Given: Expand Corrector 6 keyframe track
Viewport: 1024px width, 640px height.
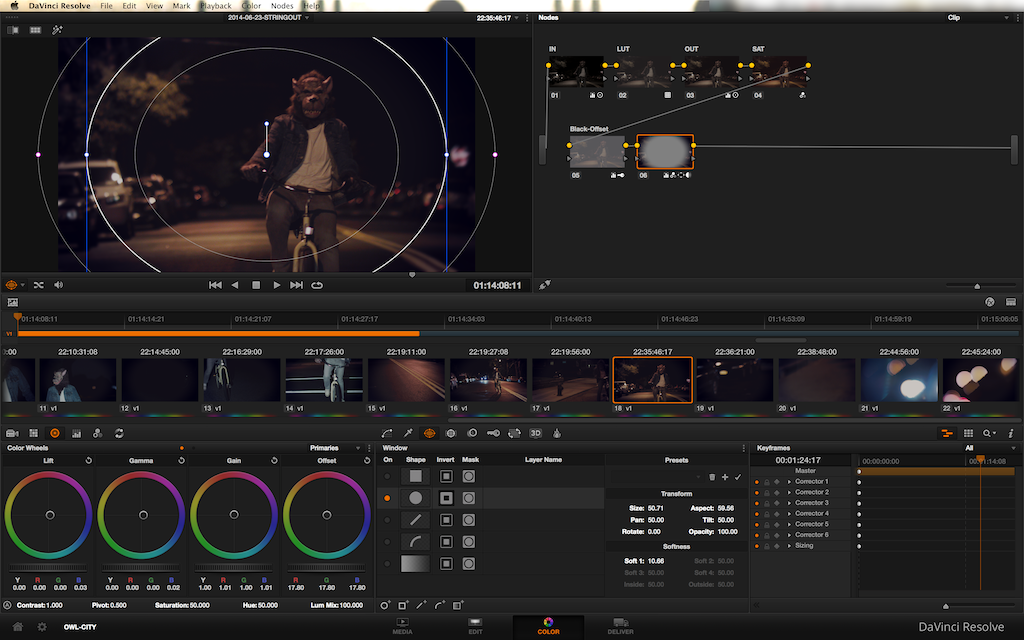Looking at the screenshot, I should 789,535.
